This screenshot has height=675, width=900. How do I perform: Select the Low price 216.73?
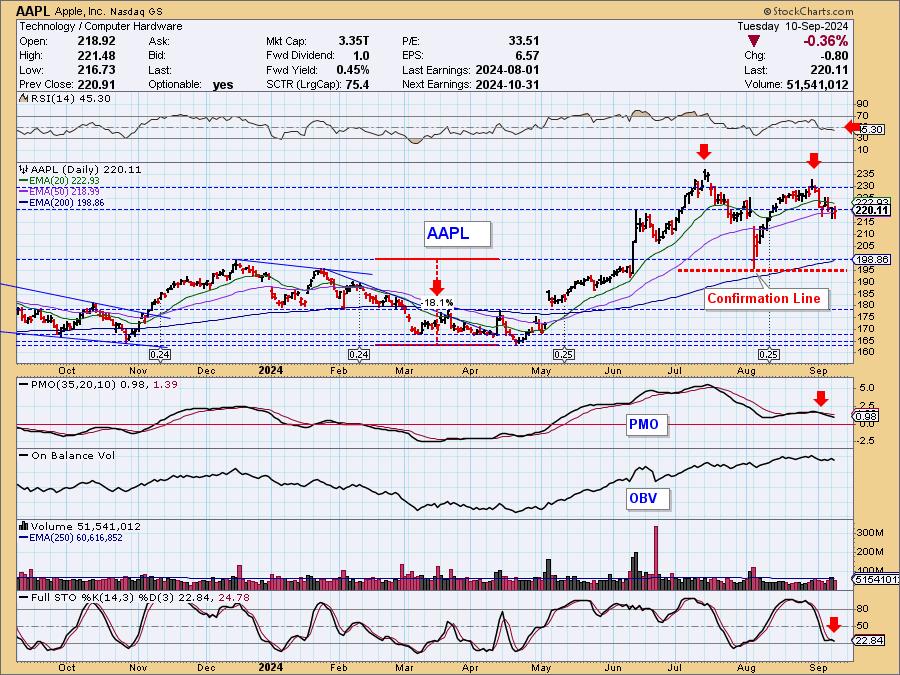coord(96,70)
